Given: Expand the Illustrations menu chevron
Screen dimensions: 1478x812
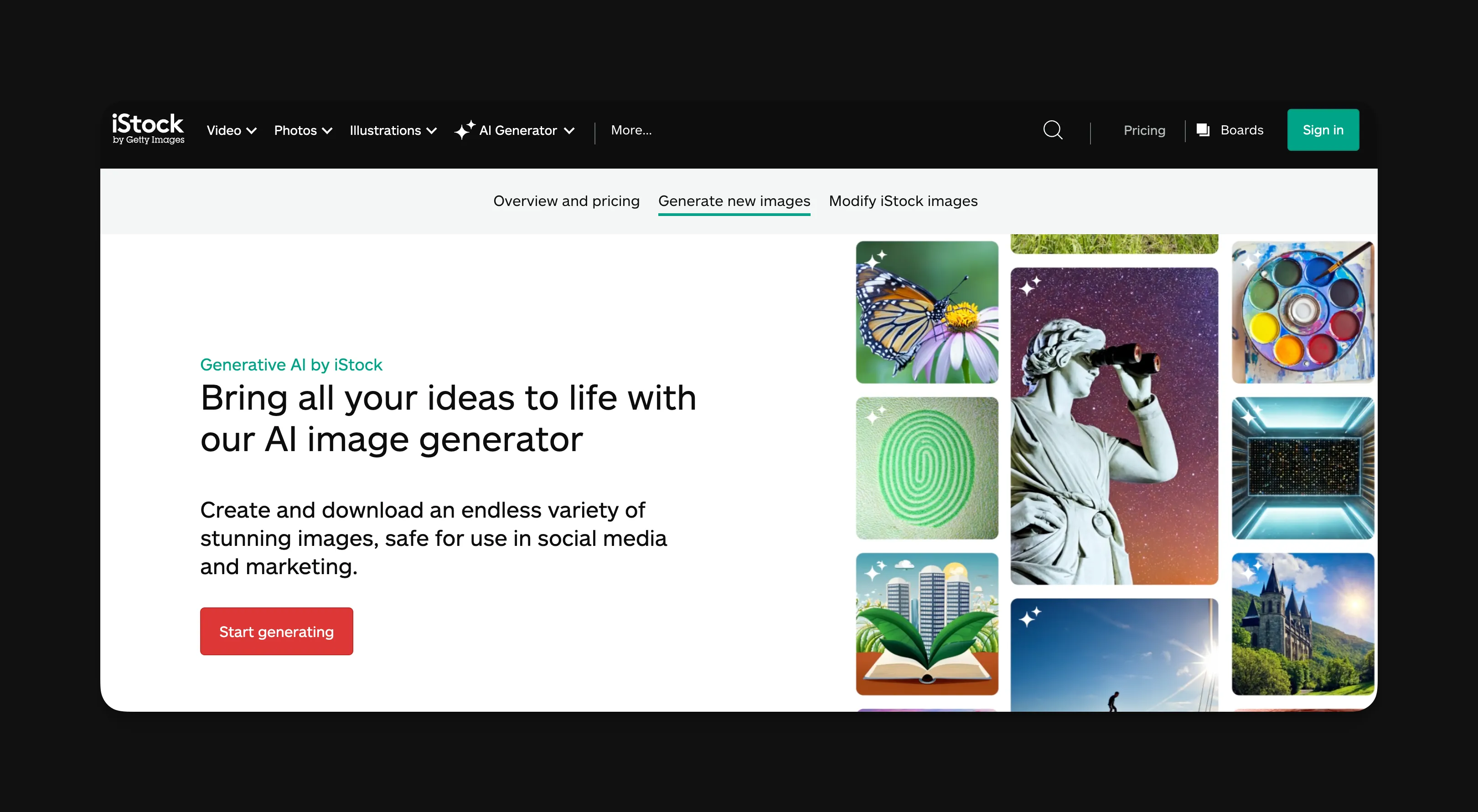Looking at the screenshot, I should (433, 130).
